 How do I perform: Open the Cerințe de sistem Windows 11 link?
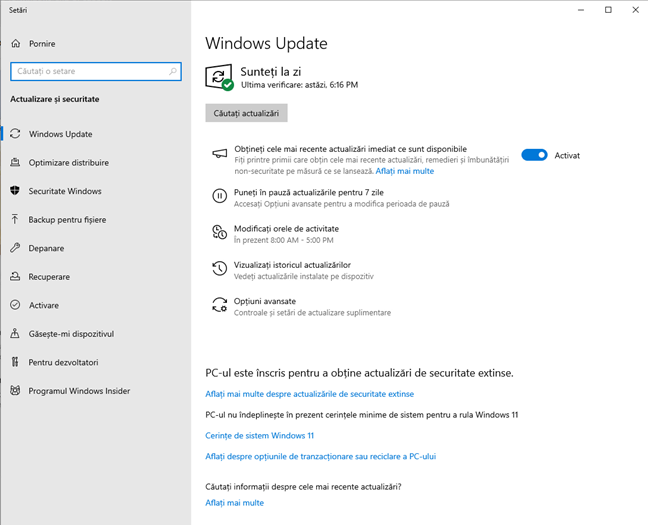coord(259,436)
